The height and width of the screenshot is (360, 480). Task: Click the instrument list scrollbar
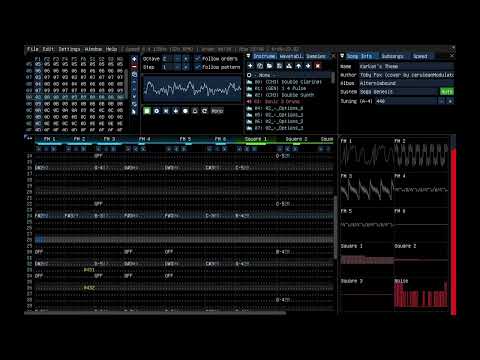333,78
